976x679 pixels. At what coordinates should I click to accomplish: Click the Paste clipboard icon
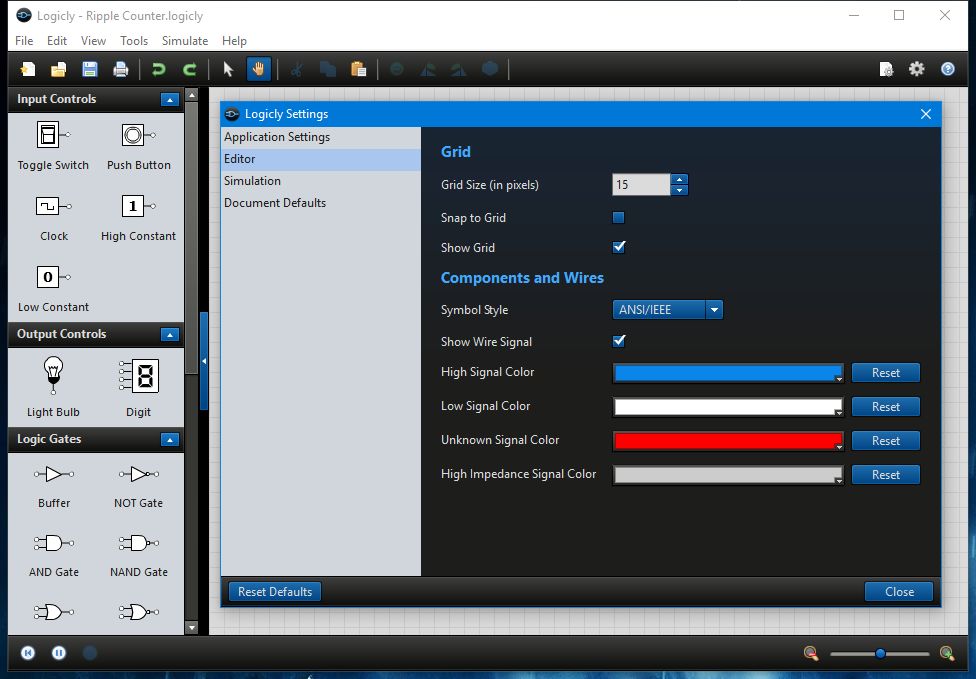coord(359,69)
